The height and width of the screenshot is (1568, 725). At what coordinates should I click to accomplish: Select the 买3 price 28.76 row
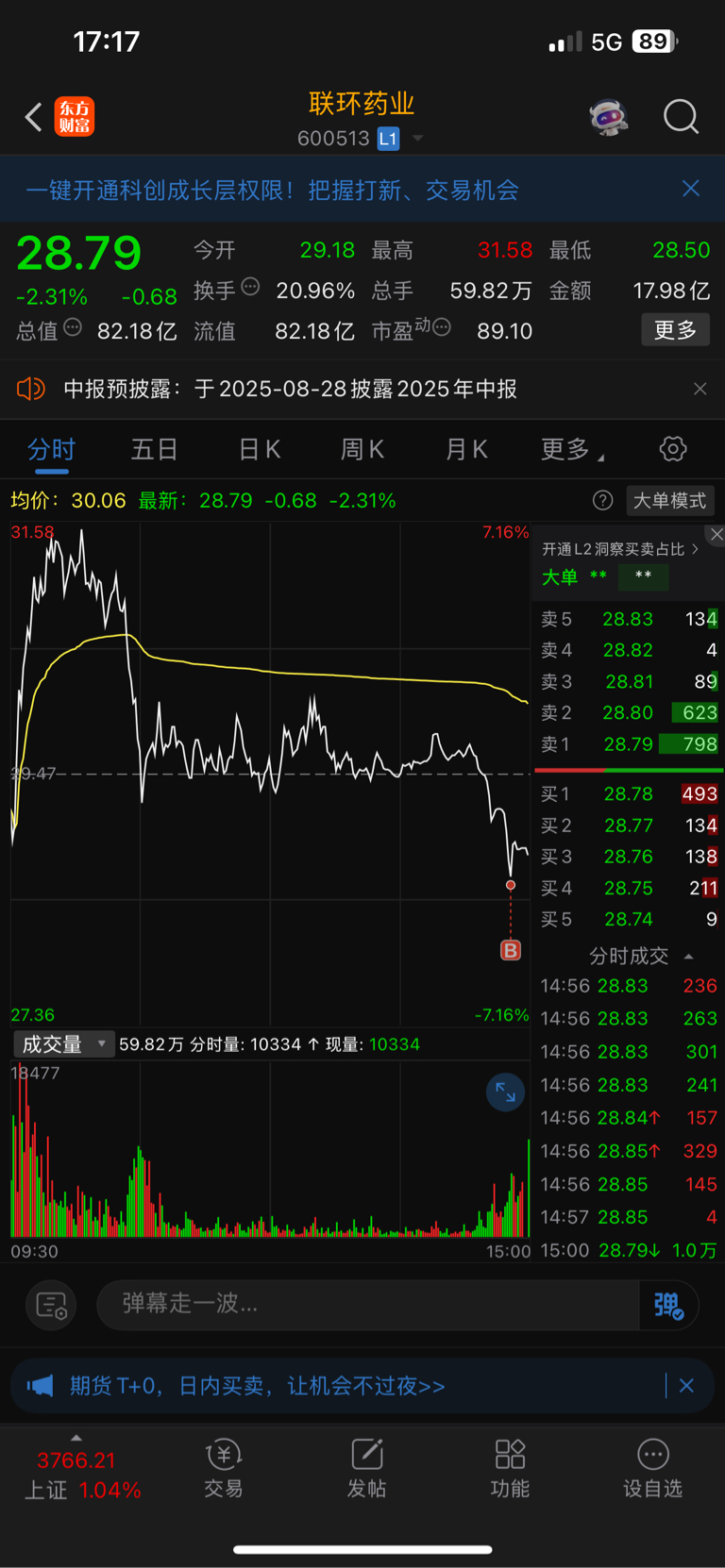coord(629,857)
